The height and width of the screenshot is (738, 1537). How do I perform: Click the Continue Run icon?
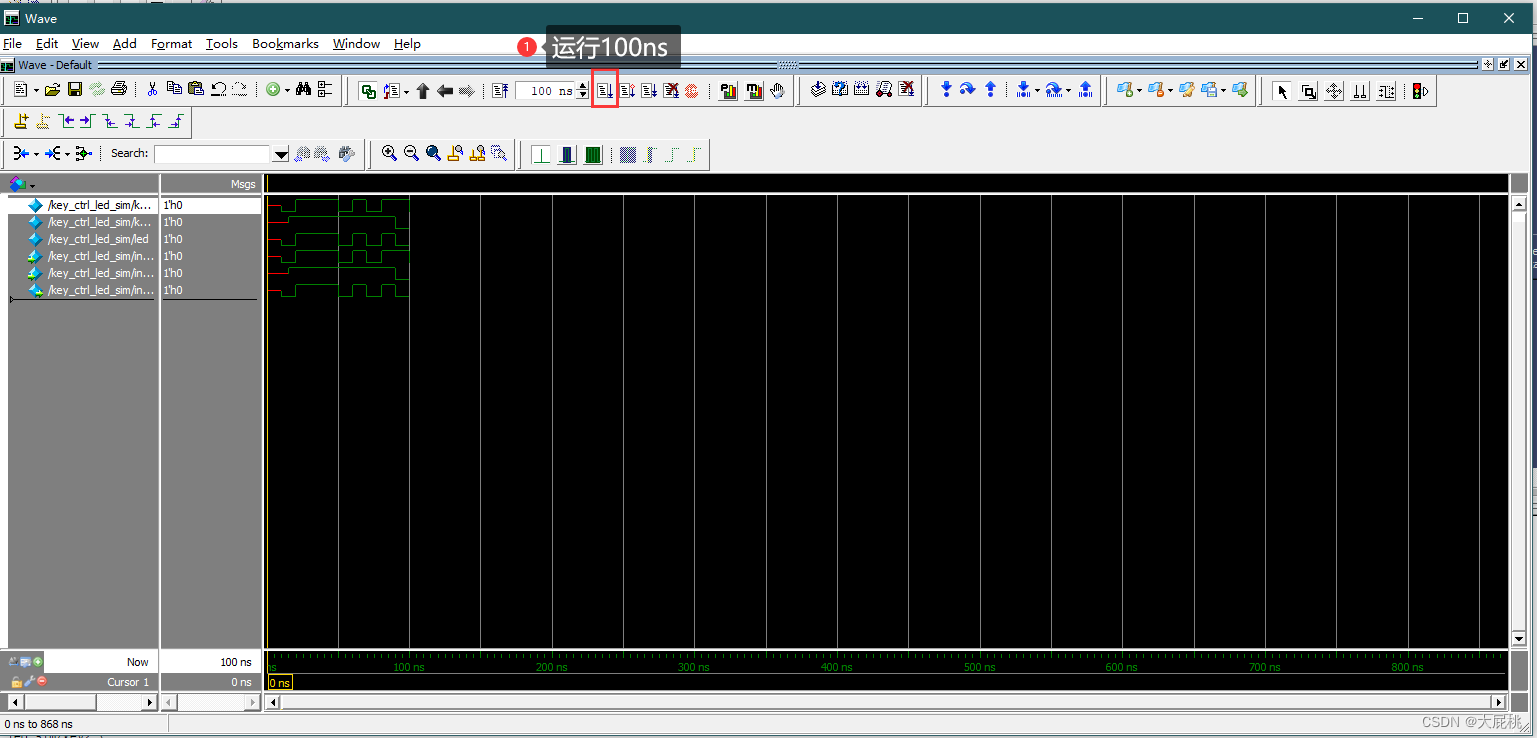coord(627,91)
